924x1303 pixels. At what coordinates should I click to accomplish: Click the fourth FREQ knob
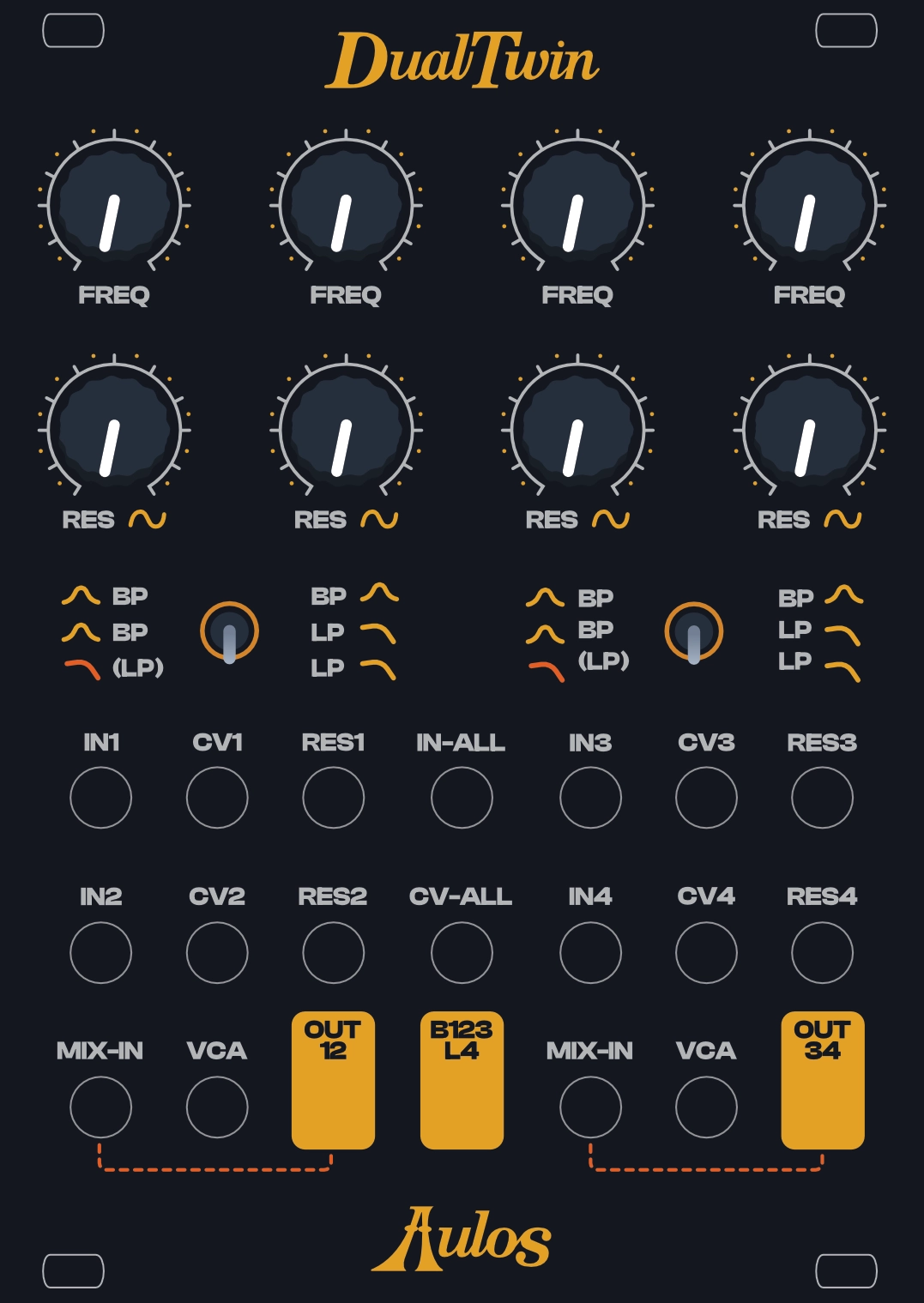click(x=809, y=206)
